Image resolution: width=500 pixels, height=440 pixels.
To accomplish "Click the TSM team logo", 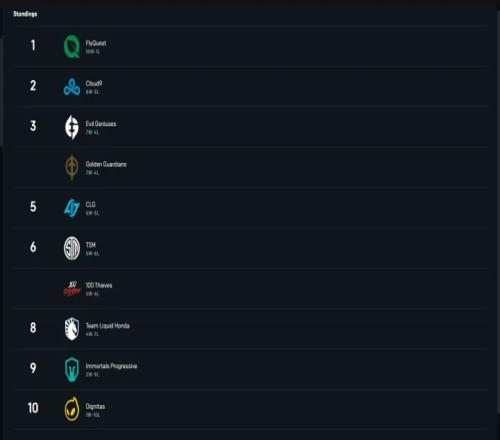I will coord(72,248).
